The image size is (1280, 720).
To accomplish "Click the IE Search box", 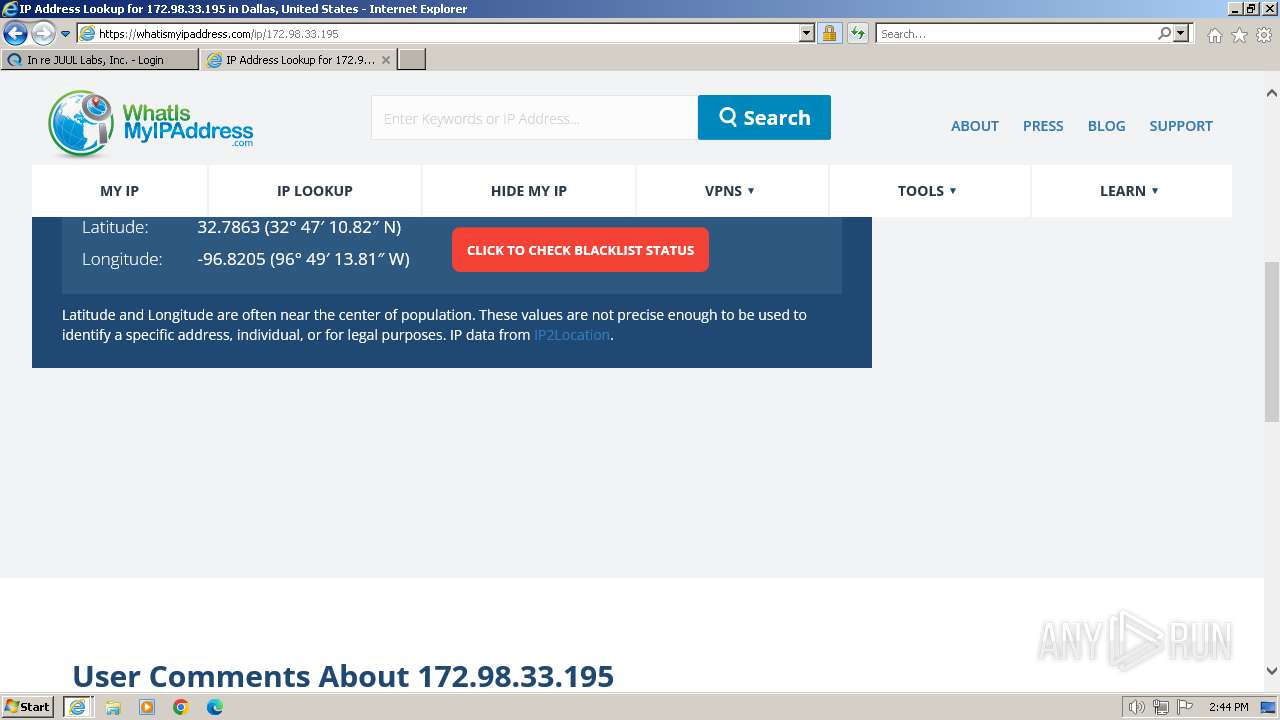I will point(1015,34).
